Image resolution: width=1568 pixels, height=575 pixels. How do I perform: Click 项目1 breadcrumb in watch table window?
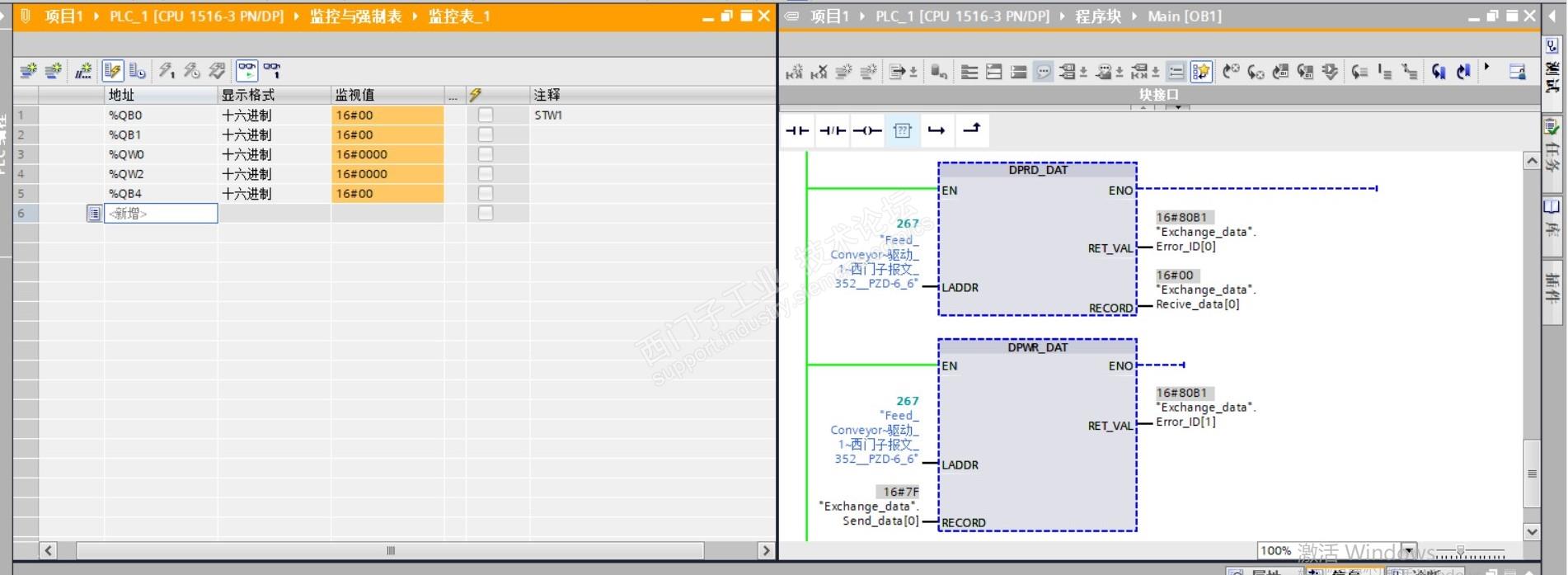point(63,16)
